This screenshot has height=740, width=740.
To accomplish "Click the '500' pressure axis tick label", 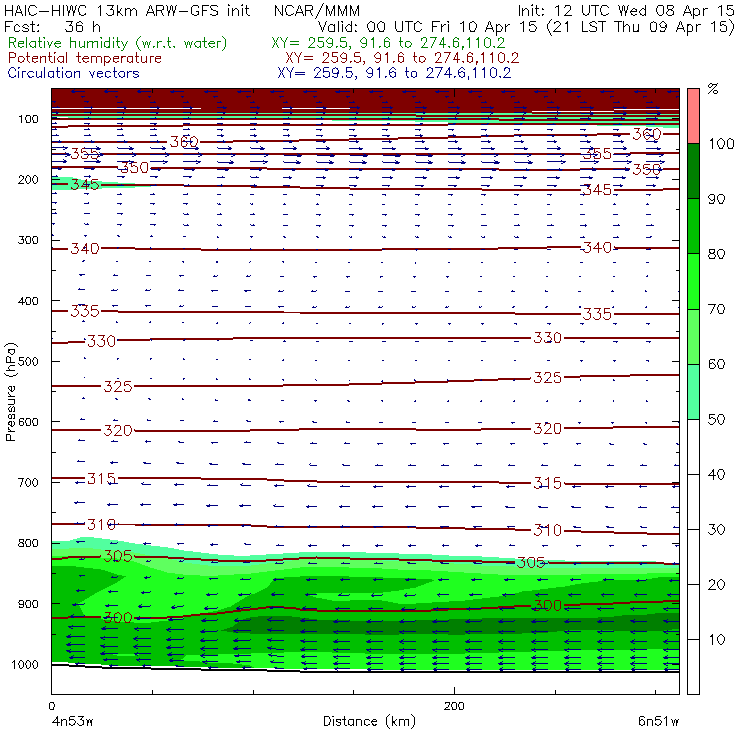I will tap(28, 362).
